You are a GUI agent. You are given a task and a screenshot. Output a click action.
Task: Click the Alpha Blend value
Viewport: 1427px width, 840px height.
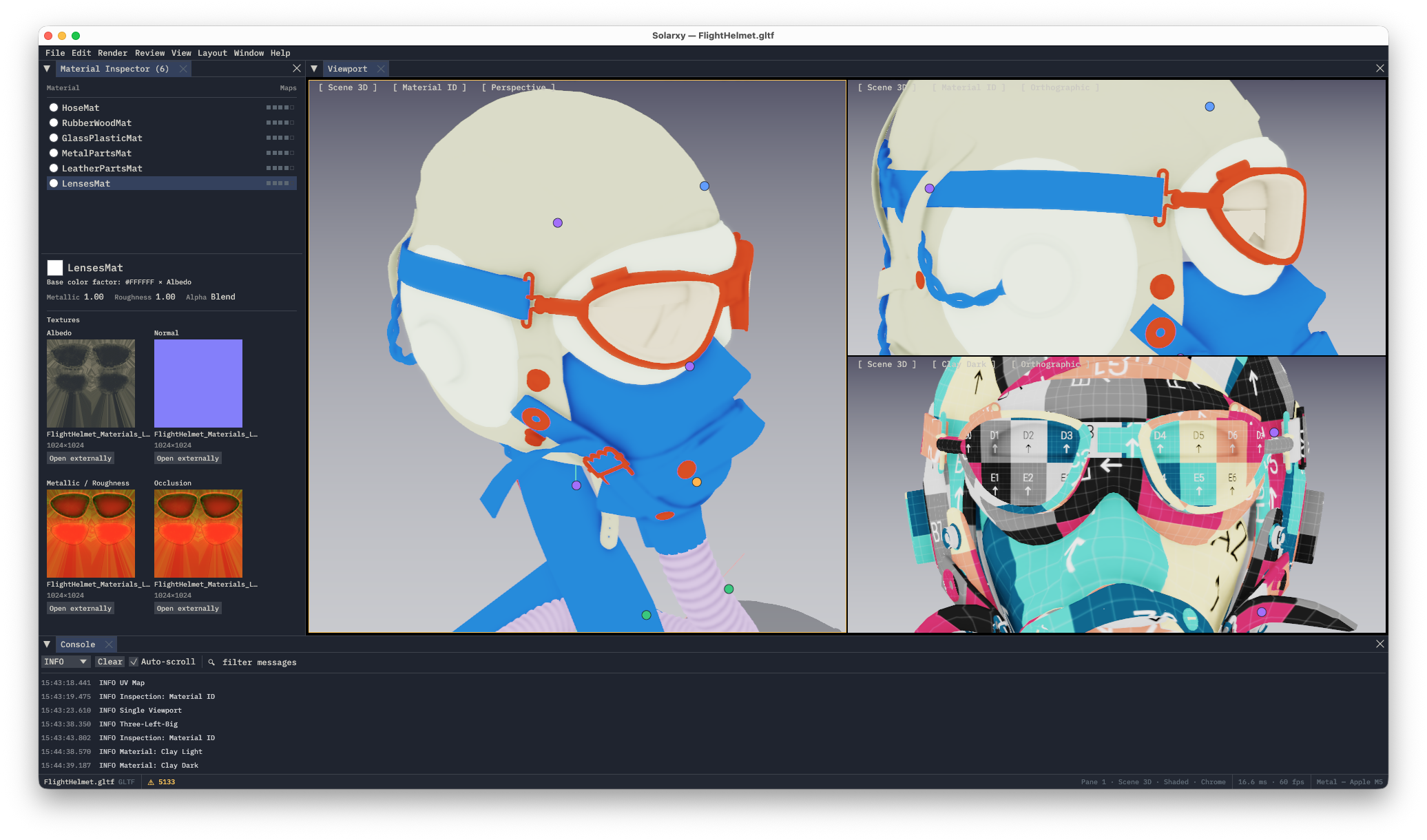click(x=223, y=297)
